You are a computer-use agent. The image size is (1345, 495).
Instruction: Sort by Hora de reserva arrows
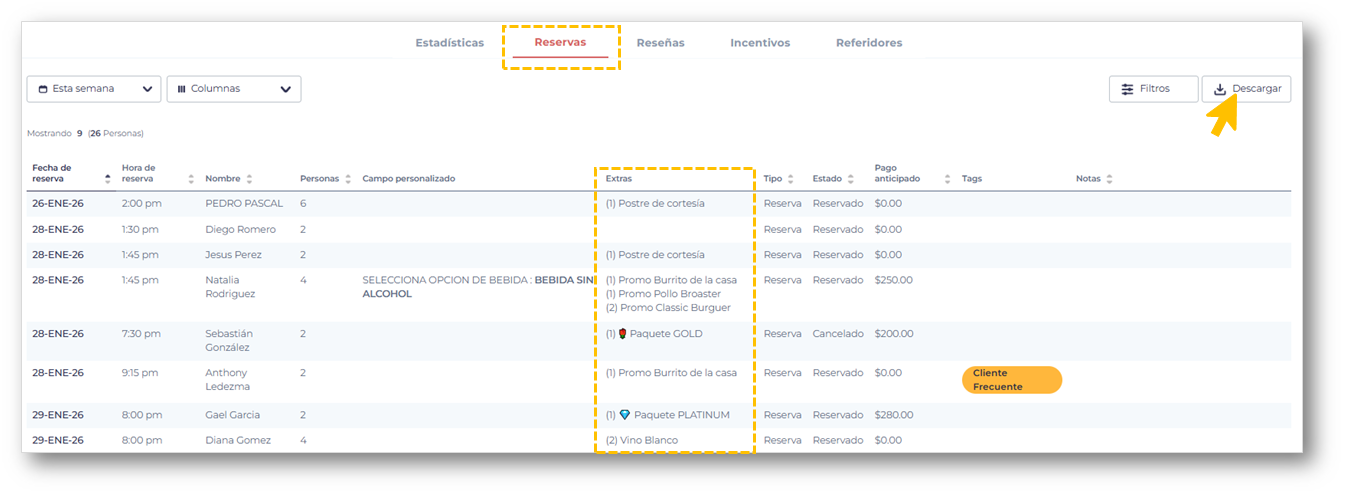click(191, 178)
